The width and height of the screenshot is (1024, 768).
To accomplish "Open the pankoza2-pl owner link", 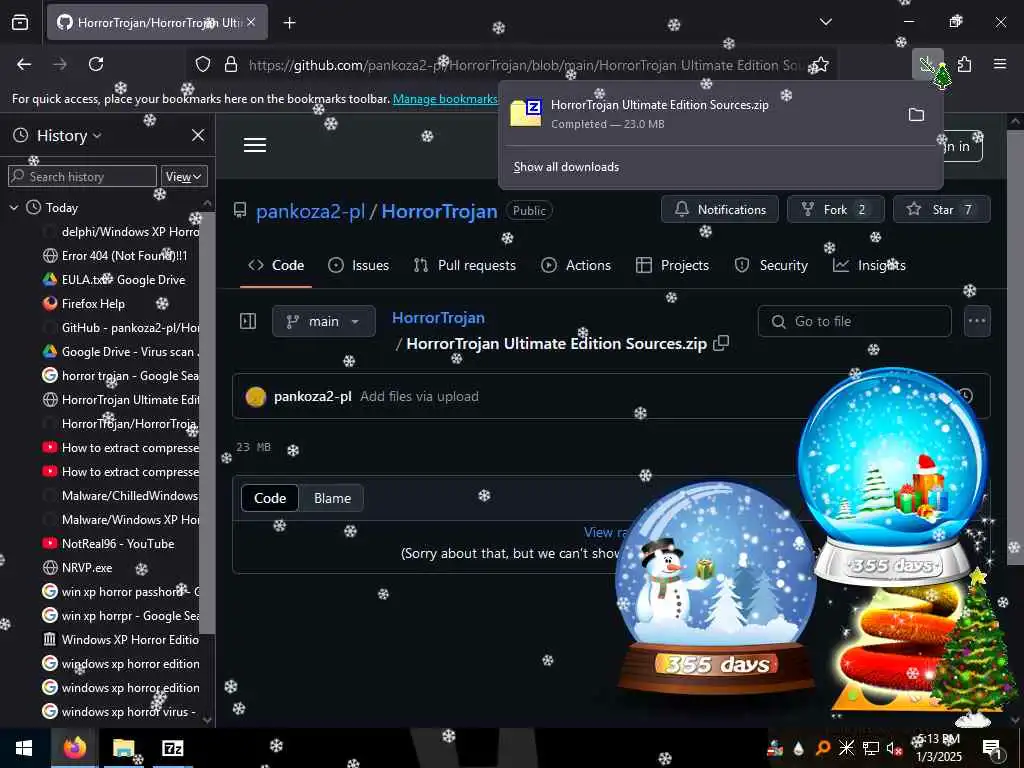I will tap(310, 212).
